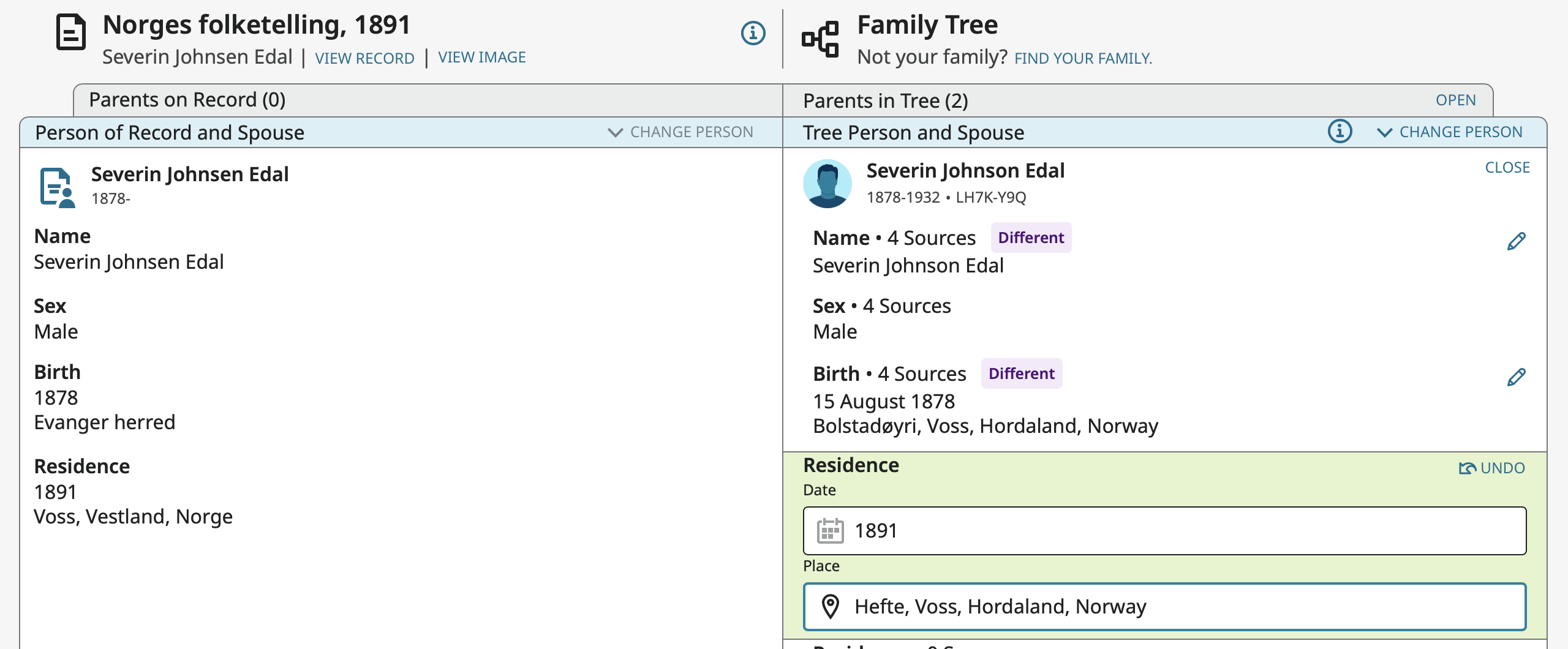
Task: Click the calendar icon in Date field
Action: click(x=830, y=531)
